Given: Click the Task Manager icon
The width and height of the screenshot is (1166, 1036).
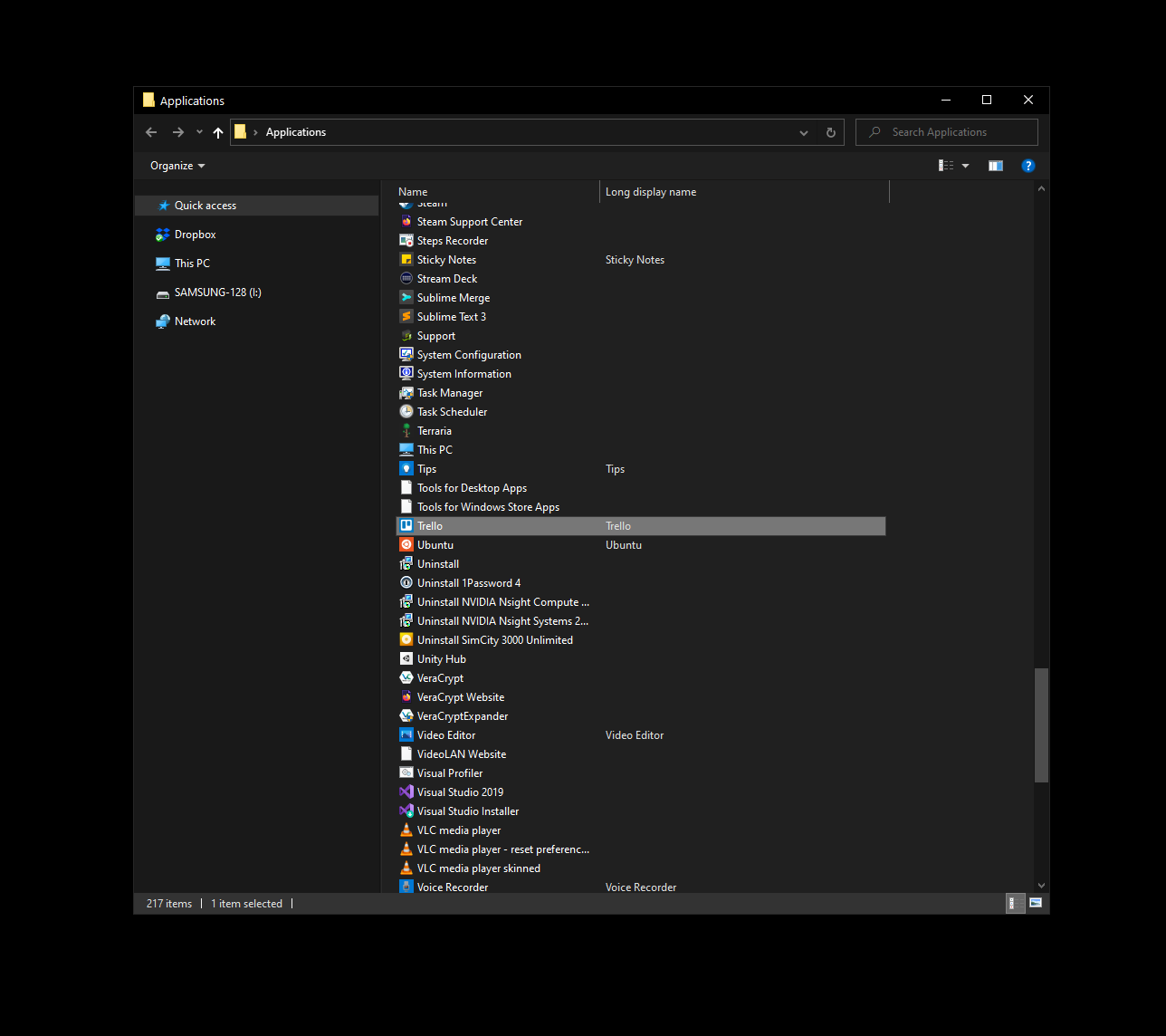Looking at the screenshot, I should (406, 393).
